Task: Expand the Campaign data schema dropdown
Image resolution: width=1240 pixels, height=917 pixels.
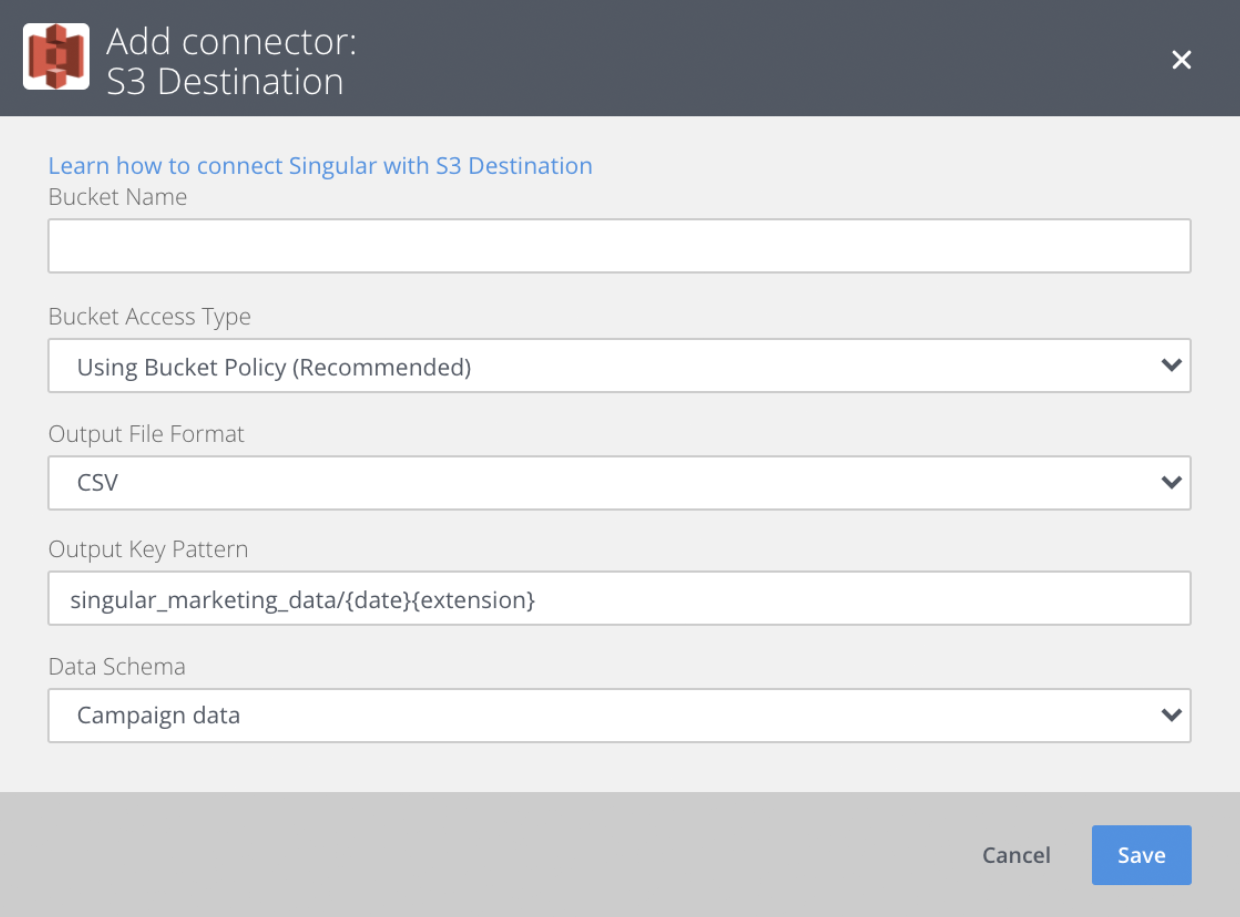Action: click(x=619, y=715)
